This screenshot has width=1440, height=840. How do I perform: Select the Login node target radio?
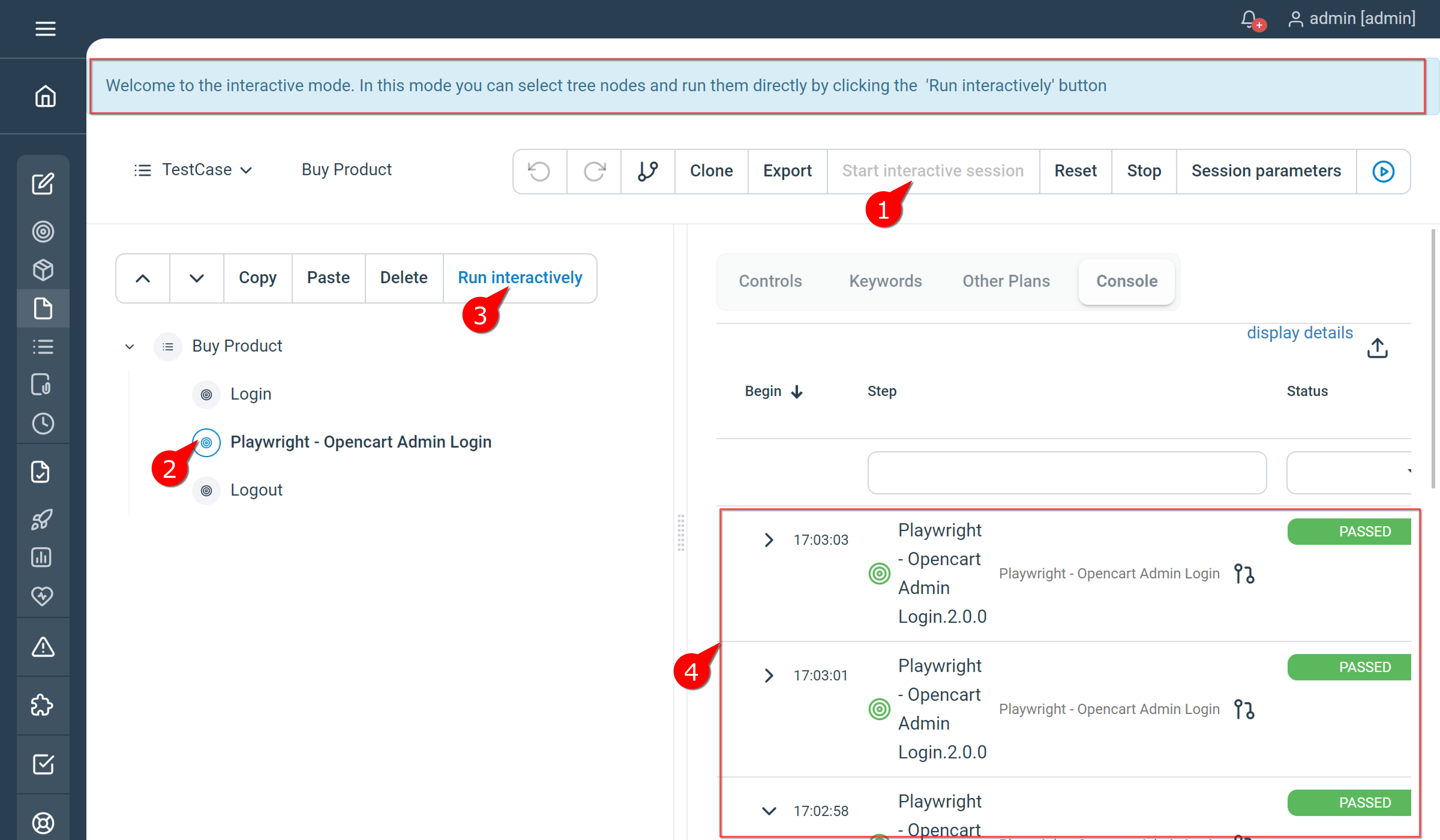click(206, 394)
